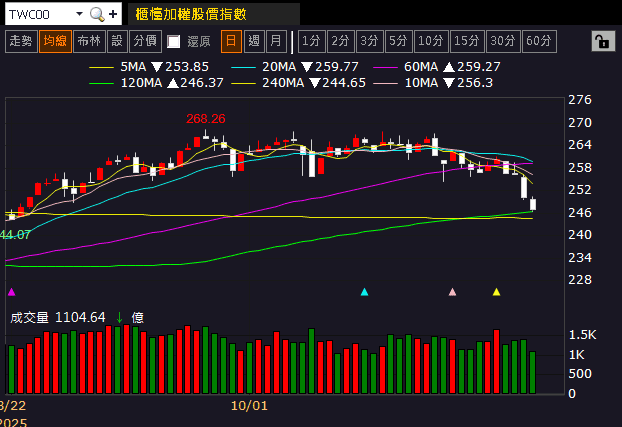Click the magenta triangle timeline marker

(x=12, y=292)
